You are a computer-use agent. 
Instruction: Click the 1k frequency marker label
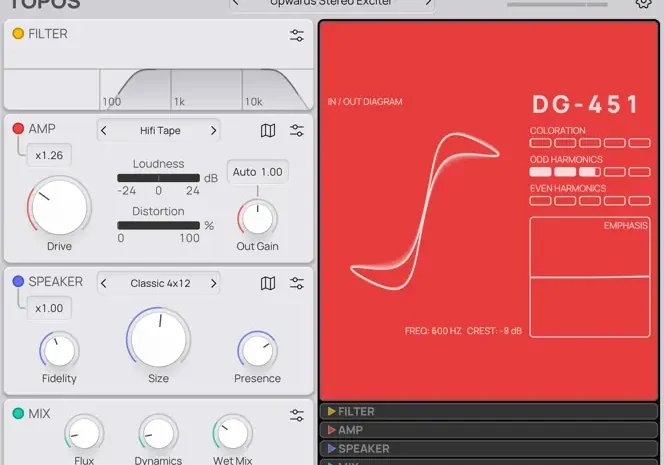coord(180,102)
